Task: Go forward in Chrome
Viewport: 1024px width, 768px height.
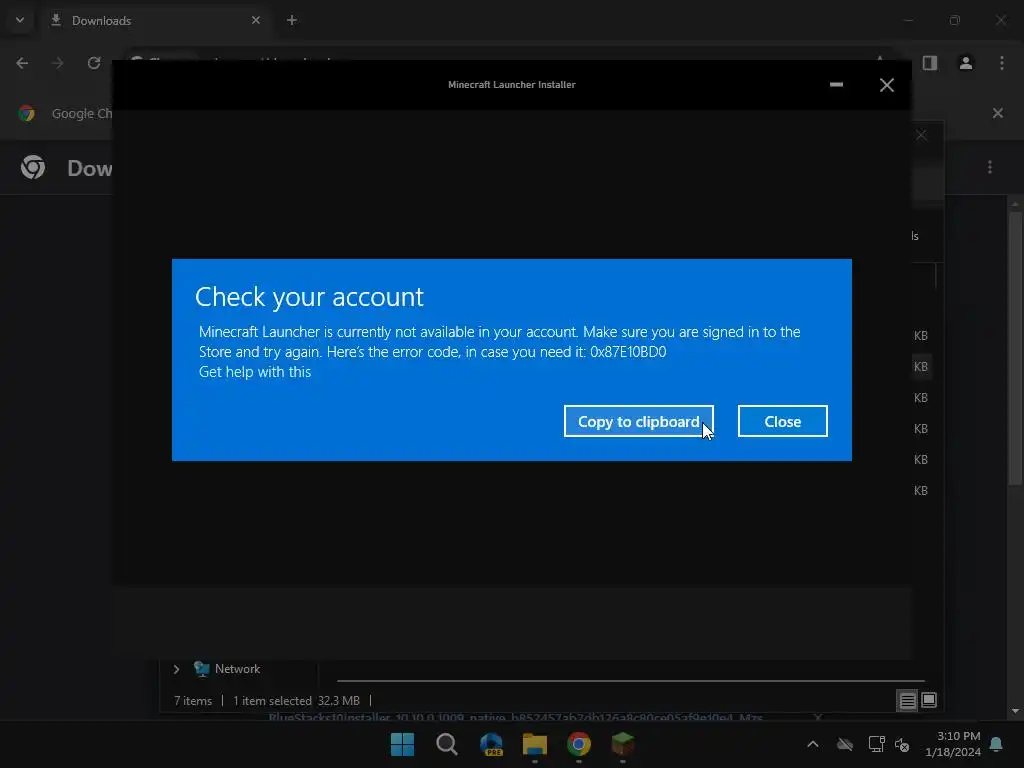Action: [58, 63]
